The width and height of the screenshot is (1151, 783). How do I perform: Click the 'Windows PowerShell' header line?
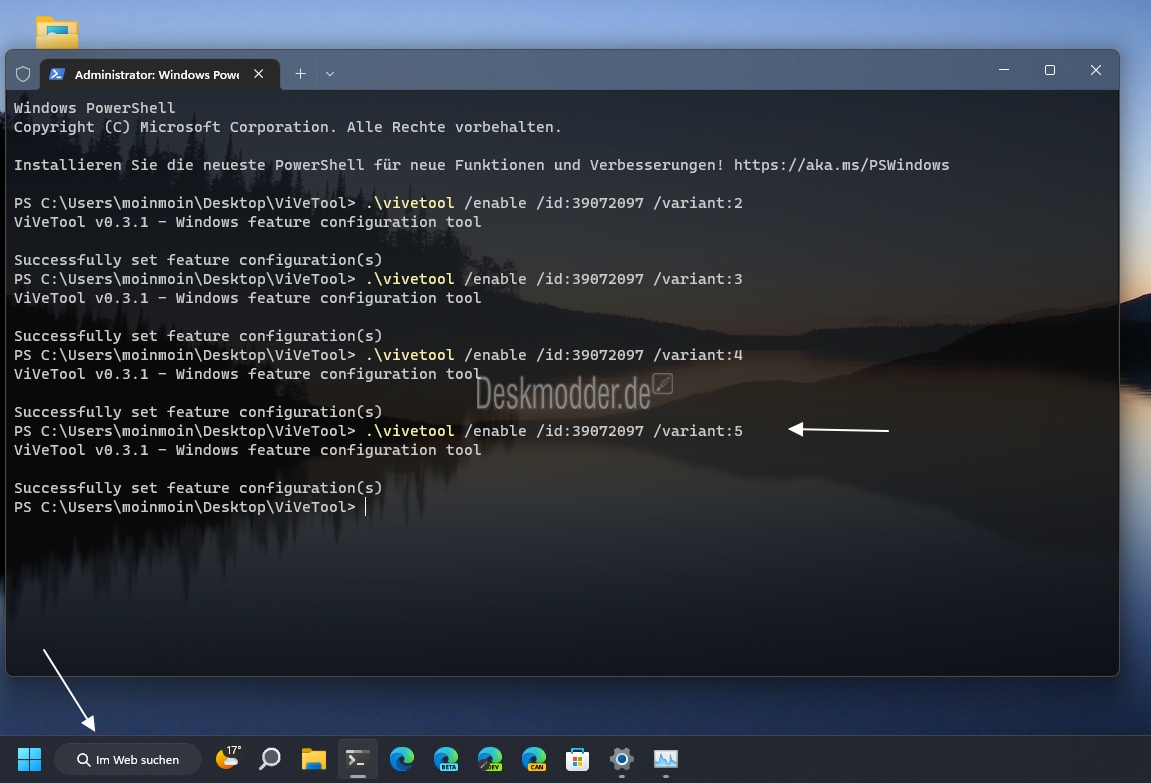pos(95,108)
